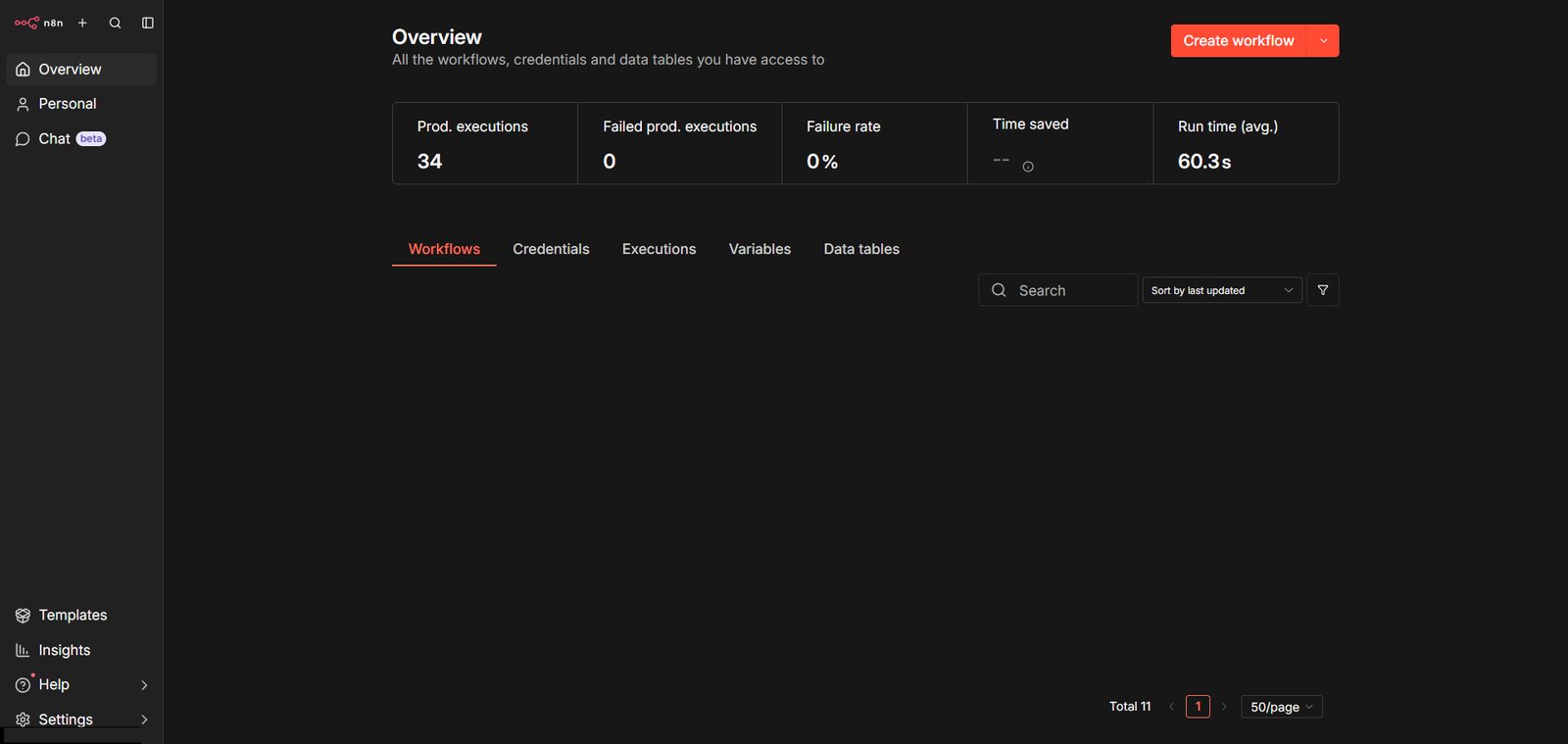Switch to the Credentials tab
1568x744 pixels.
(551, 249)
